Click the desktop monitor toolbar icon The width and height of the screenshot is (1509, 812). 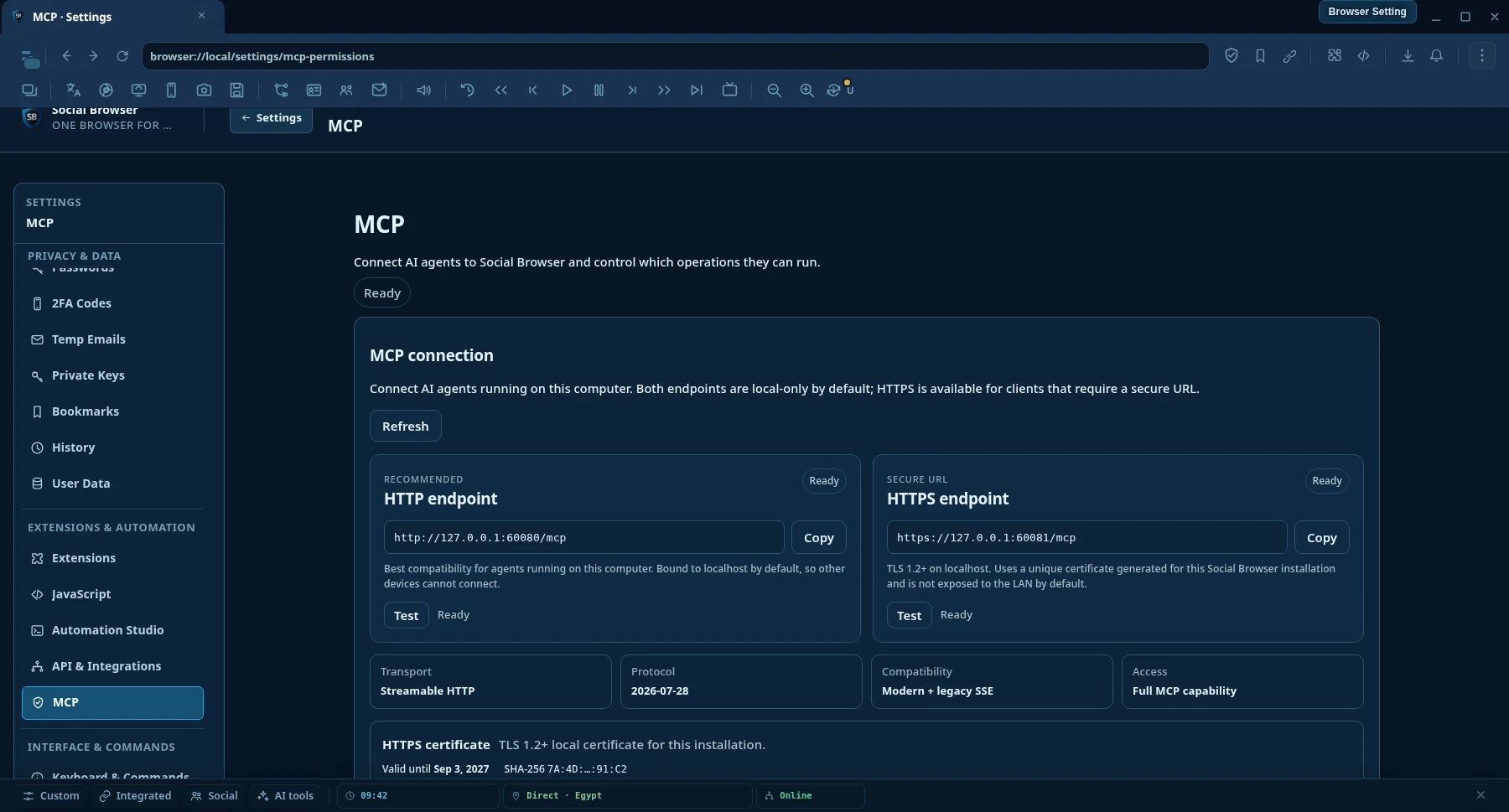point(139,90)
